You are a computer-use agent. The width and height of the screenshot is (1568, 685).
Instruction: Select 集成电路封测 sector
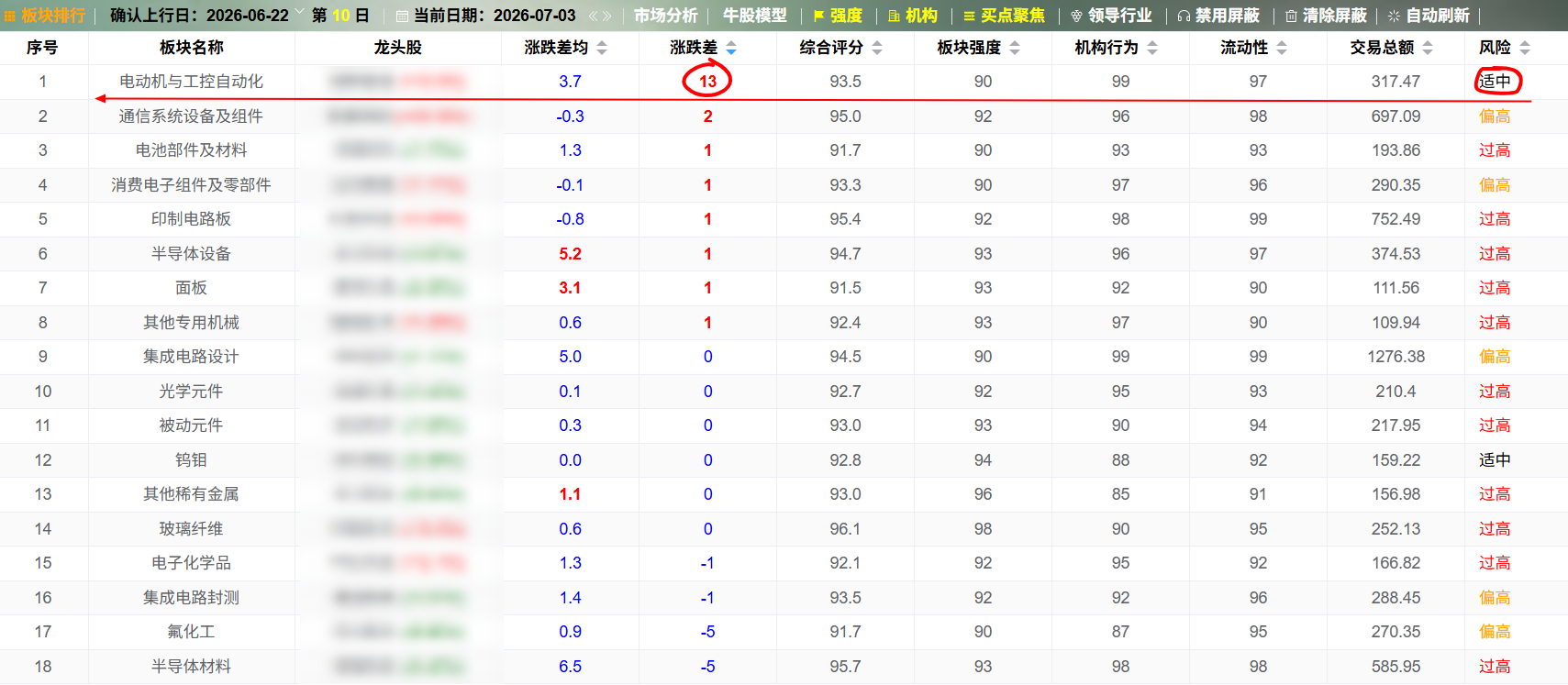191,598
